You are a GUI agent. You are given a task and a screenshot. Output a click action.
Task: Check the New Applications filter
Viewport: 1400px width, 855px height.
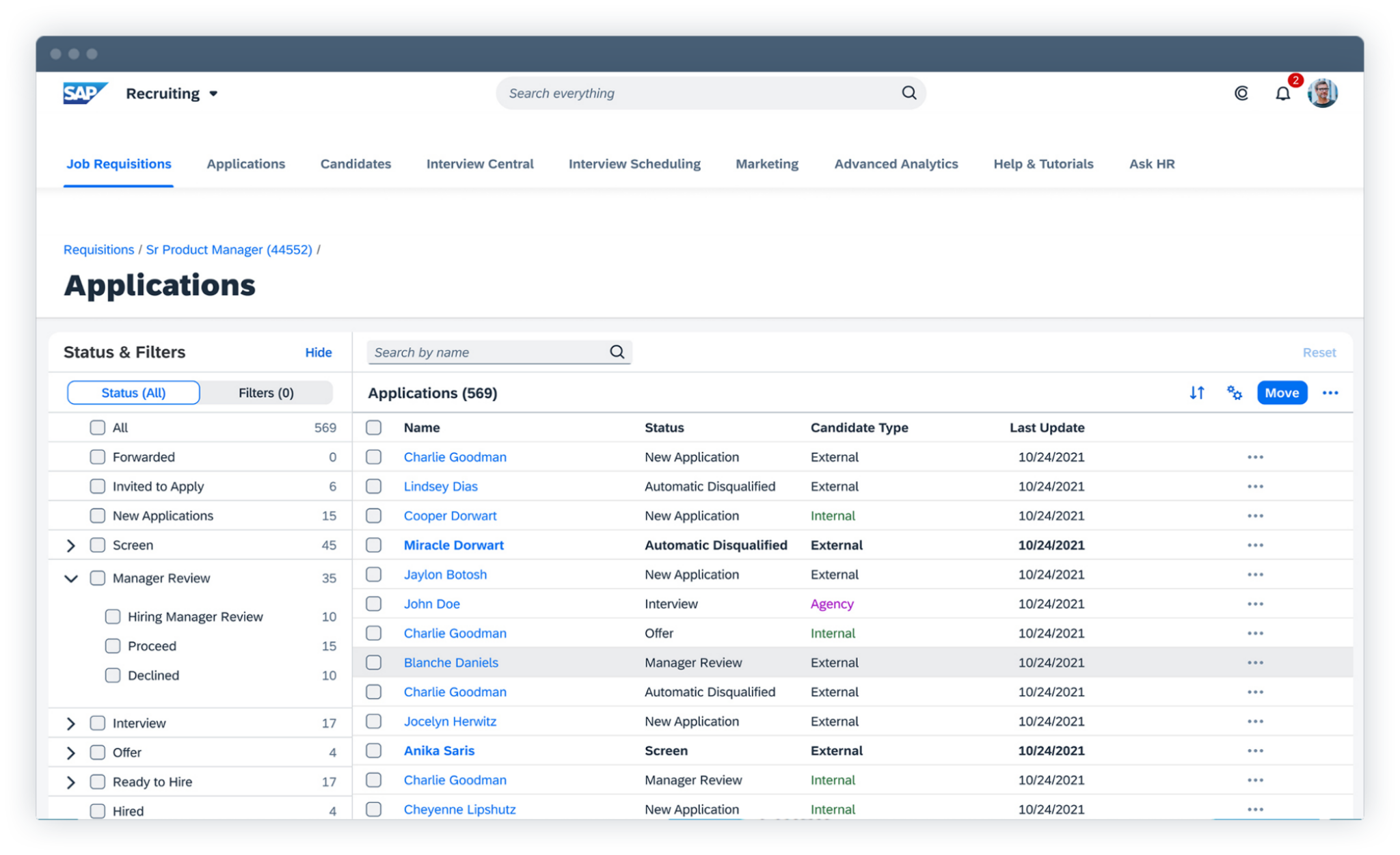98,516
